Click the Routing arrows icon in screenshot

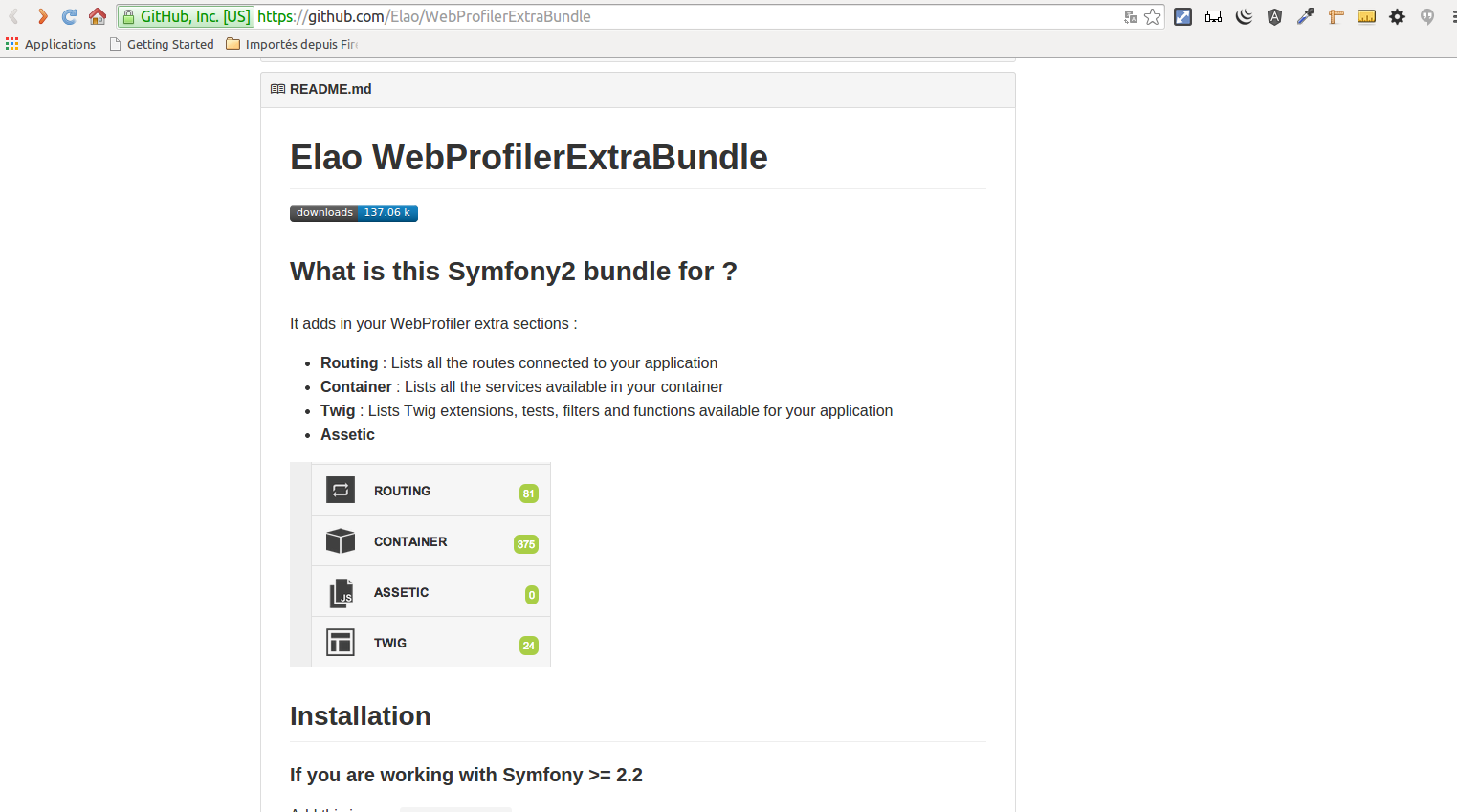click(341, 490)
